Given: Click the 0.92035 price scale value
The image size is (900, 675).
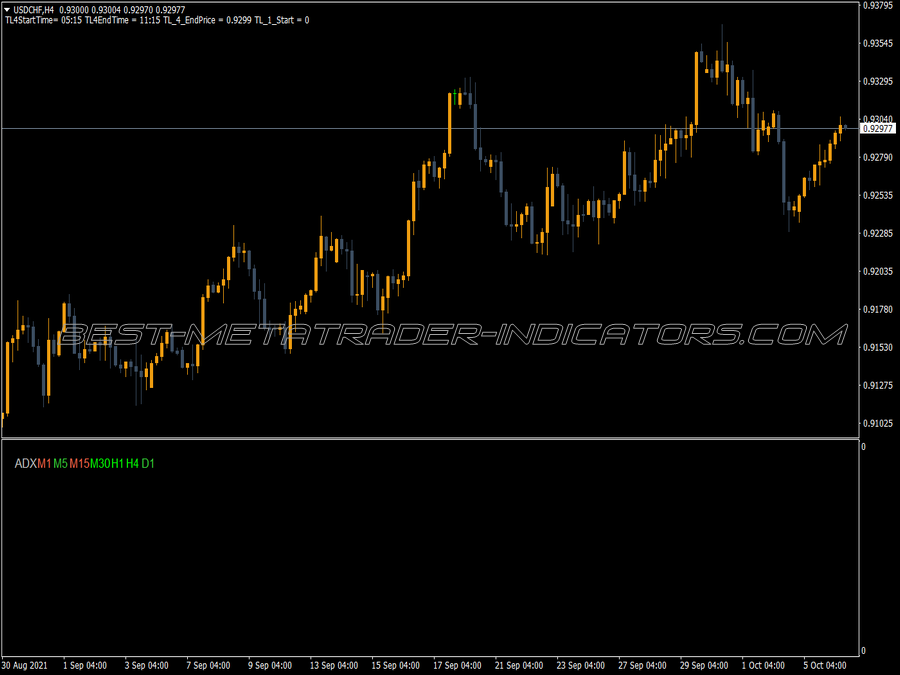Looking at the screenshot, I should 878,271.
